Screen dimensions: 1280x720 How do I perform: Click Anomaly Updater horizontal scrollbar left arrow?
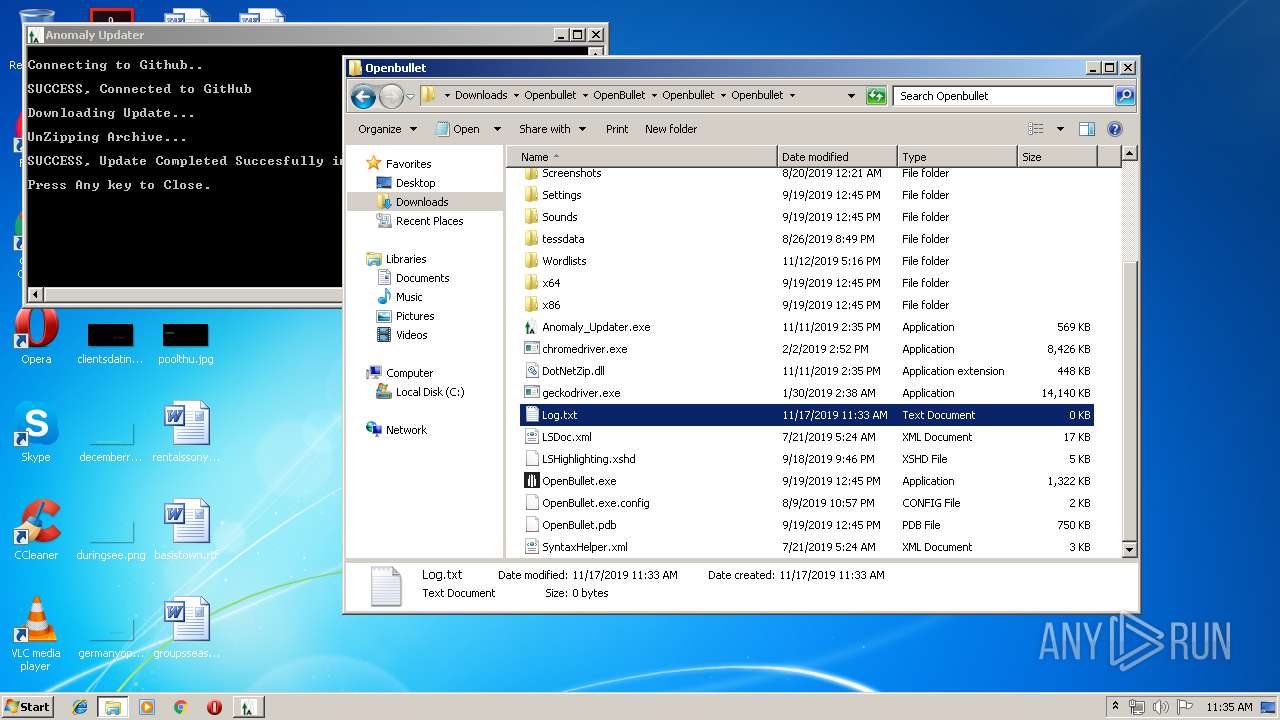coord(36,295)
